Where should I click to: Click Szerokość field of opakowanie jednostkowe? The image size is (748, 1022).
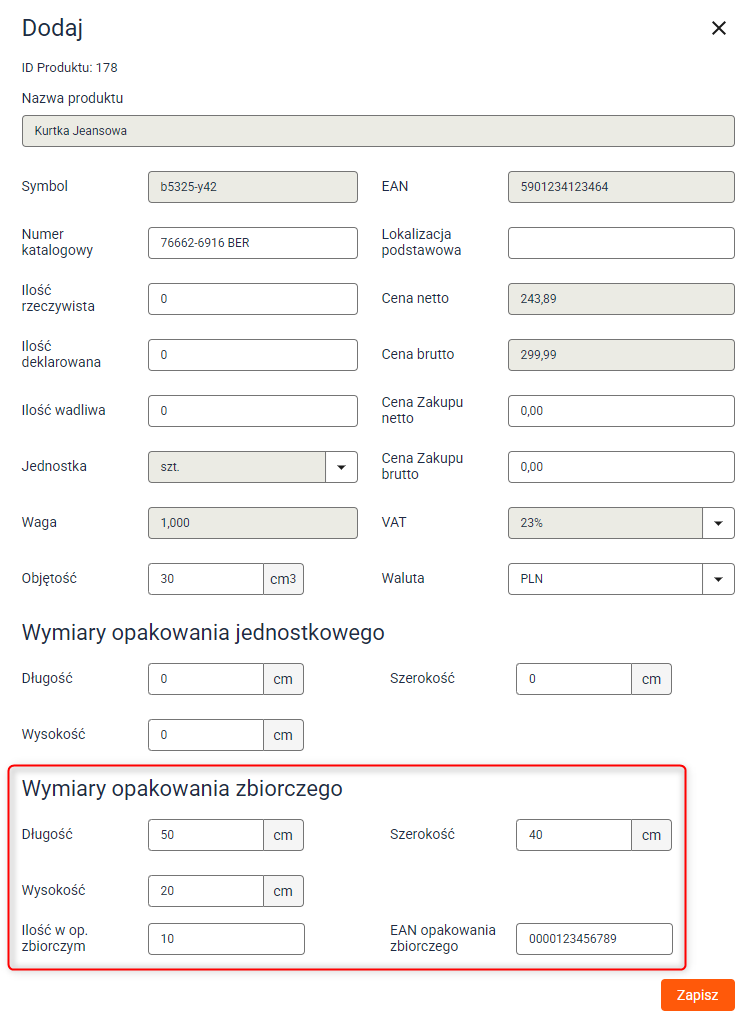pos(573,679)
